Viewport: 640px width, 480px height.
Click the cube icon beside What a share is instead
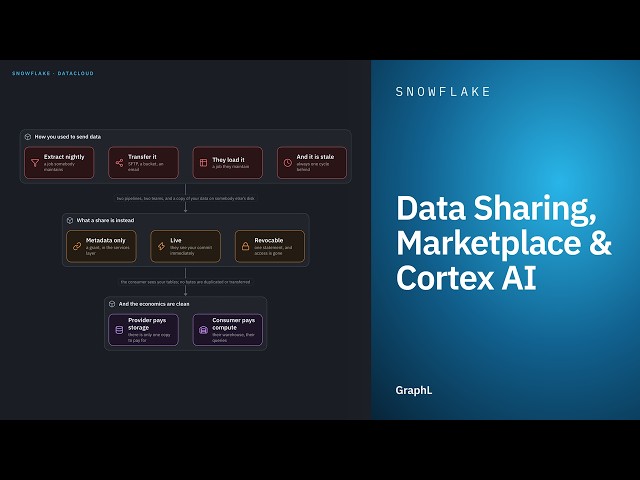70,220
